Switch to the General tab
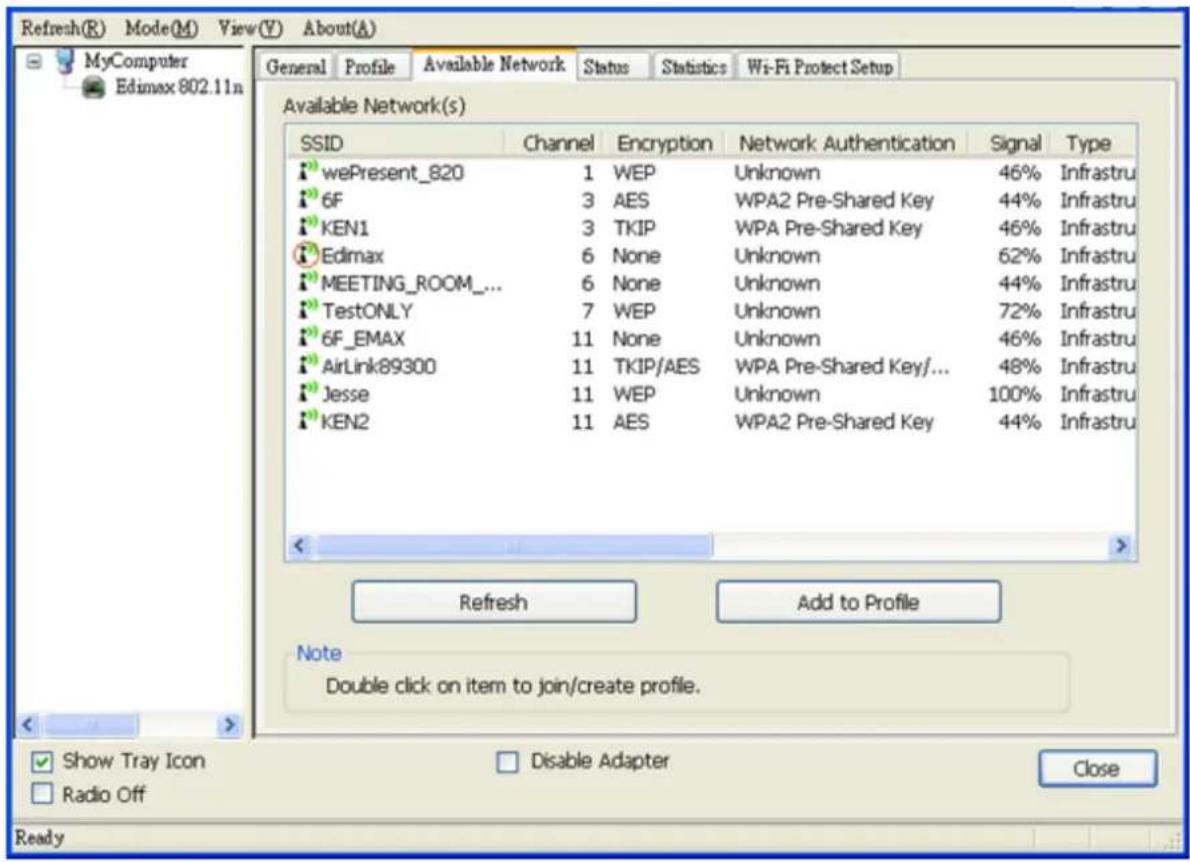1190x862 pixels. (x=296, y=67)
